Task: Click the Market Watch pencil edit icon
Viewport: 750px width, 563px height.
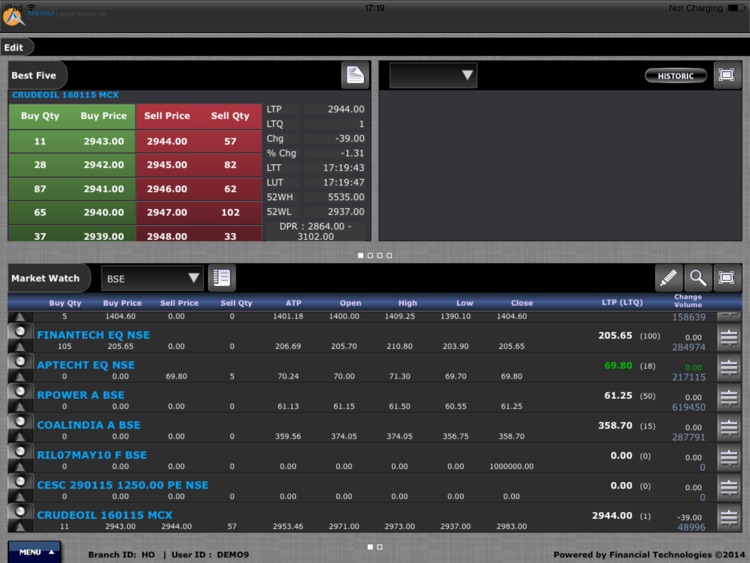Action: click(x=668, y=278)
